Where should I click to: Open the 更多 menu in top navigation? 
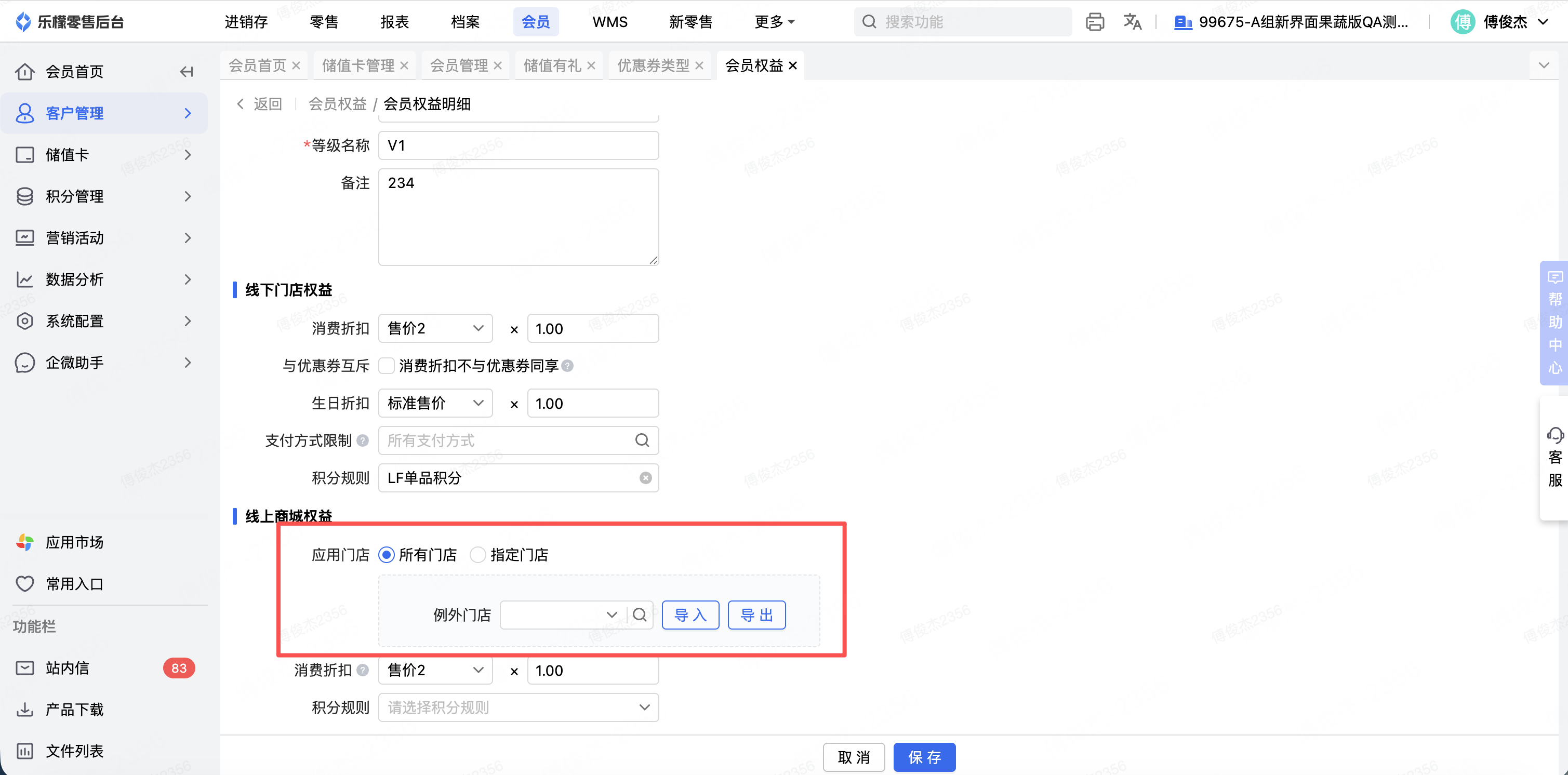tap(774, 22)
